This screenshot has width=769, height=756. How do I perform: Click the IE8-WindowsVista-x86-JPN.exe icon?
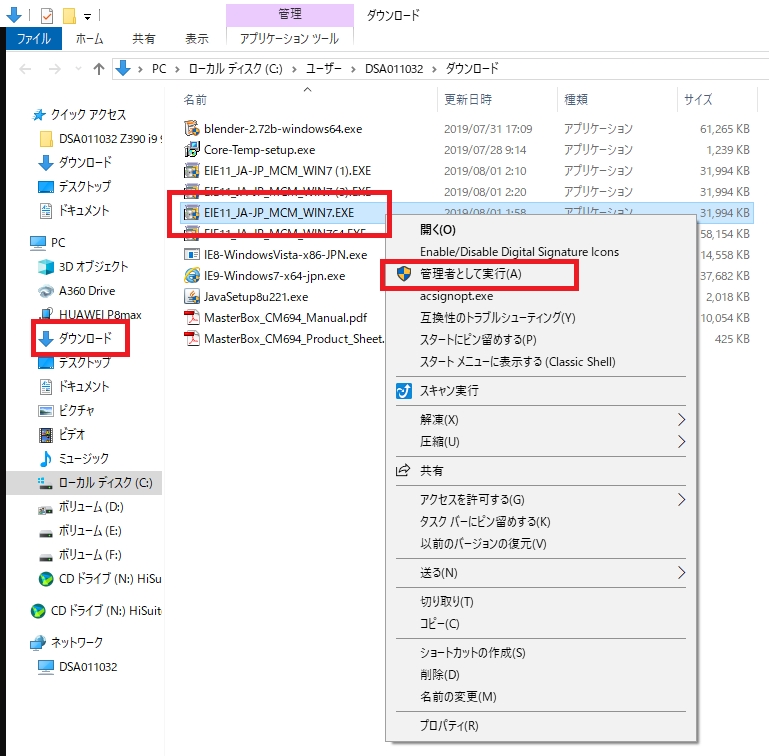point(191,255)
